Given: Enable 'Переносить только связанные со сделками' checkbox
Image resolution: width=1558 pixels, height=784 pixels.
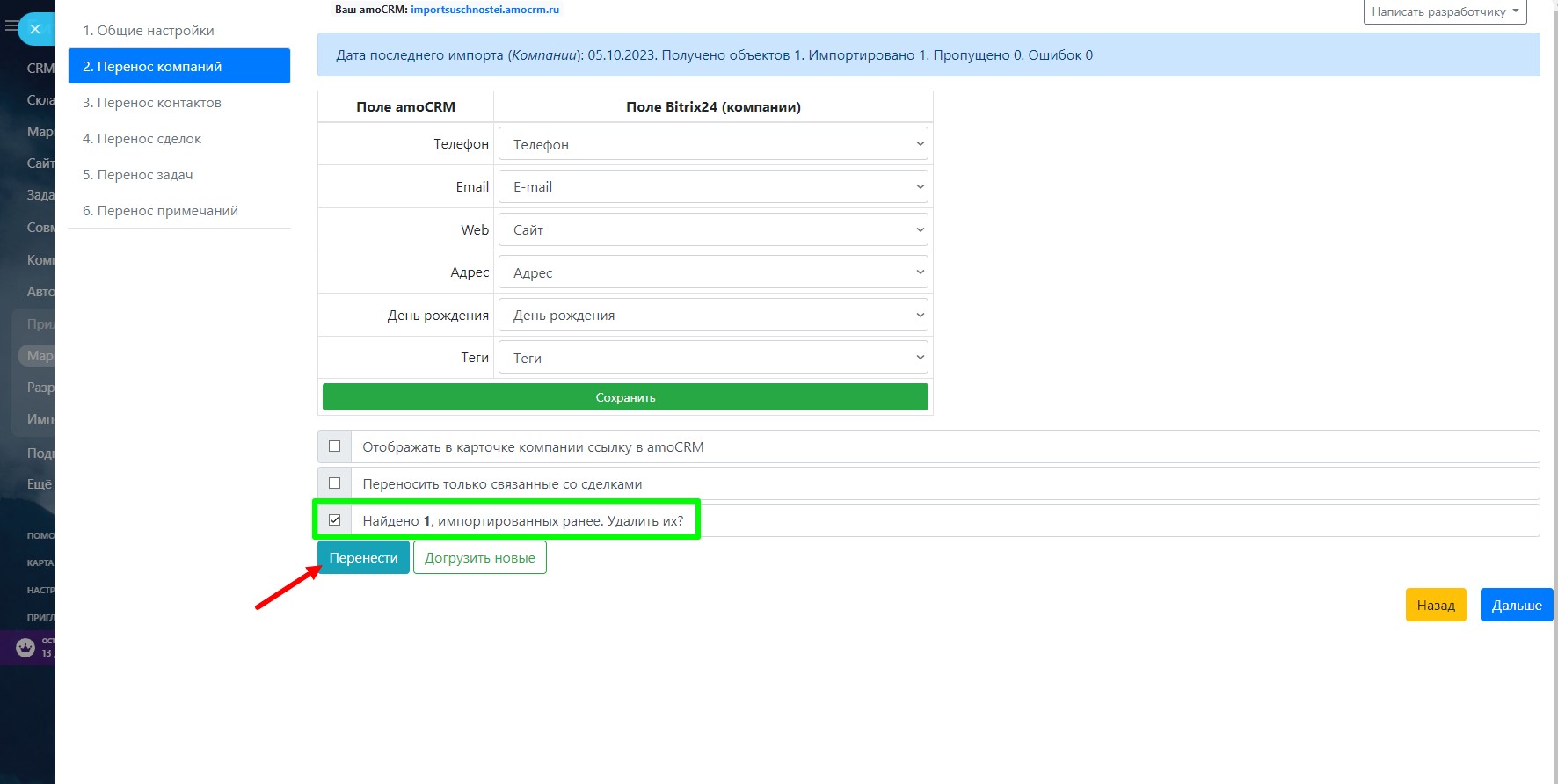Looking at the screenshot, I should click(x=335, y=483).
